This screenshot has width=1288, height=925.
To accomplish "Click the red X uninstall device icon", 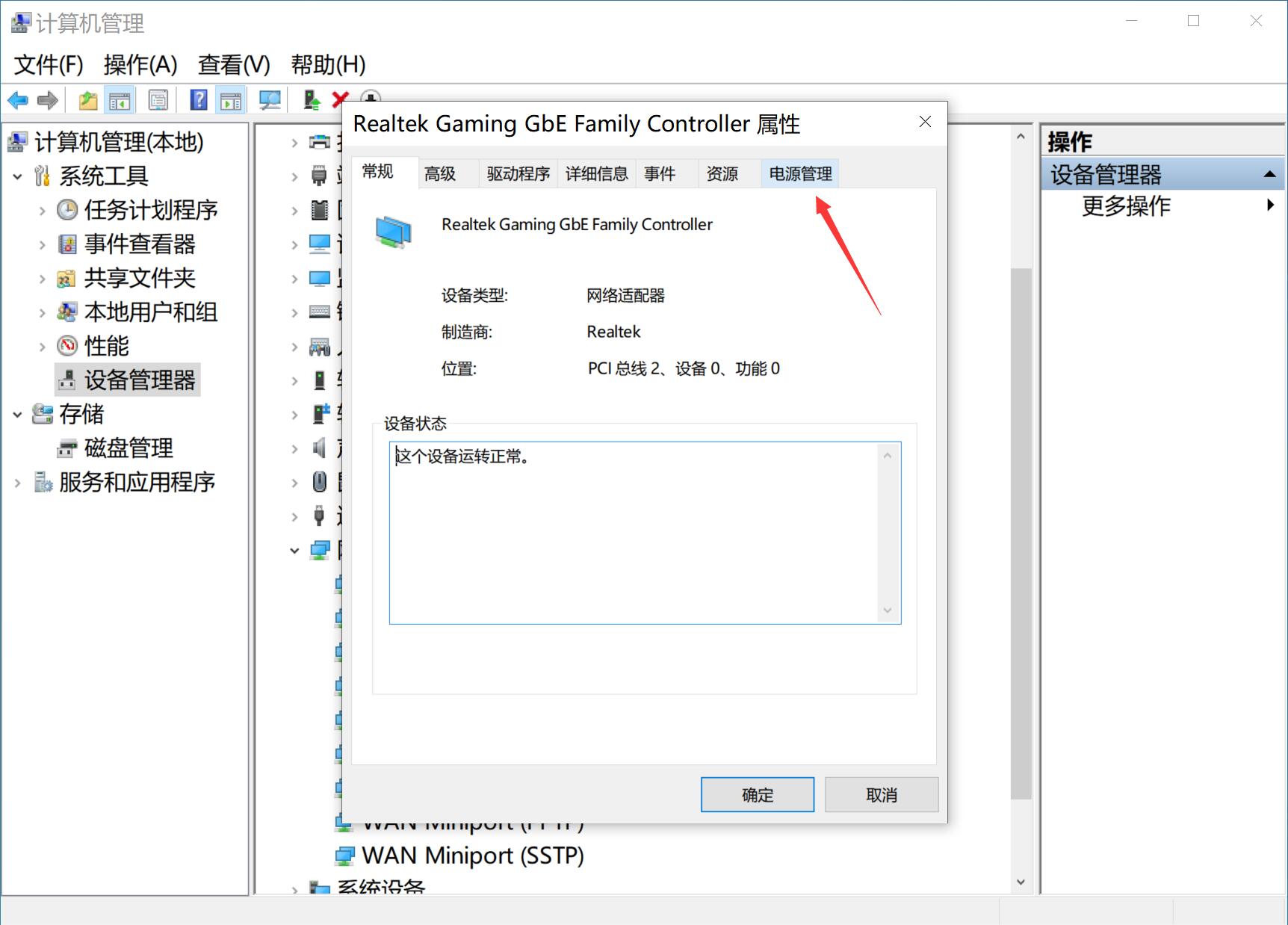I will pyautogui.click(x=340, y=99).
